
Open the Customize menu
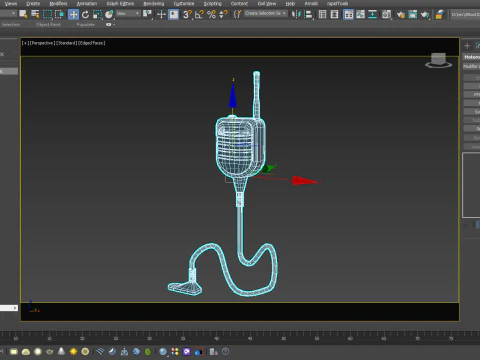point(184,4)
